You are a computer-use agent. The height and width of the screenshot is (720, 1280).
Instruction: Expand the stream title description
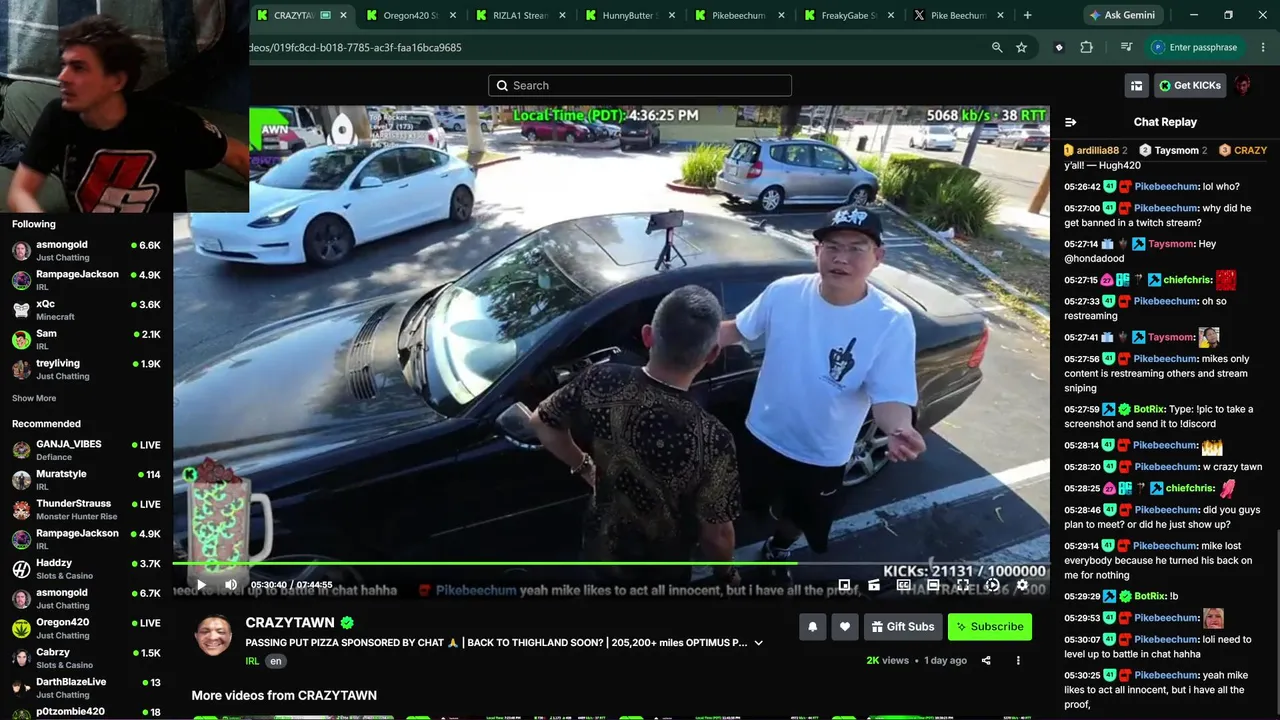pyautogui.click(x=759, y=643)
